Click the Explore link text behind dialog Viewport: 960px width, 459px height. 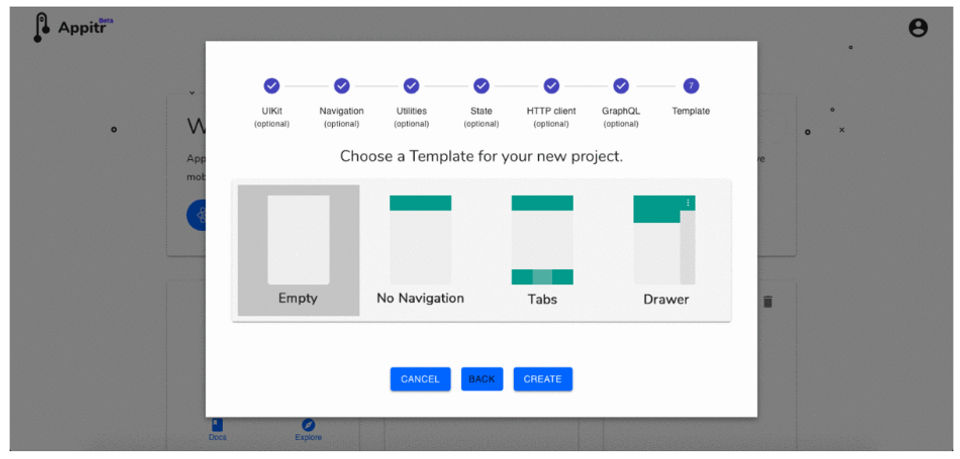[x=309, y=438]
